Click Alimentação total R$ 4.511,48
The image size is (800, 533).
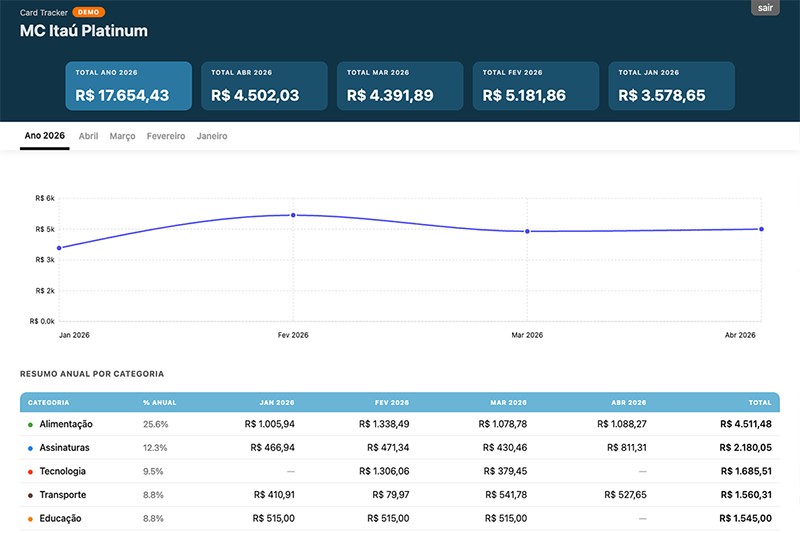[746, 424]
